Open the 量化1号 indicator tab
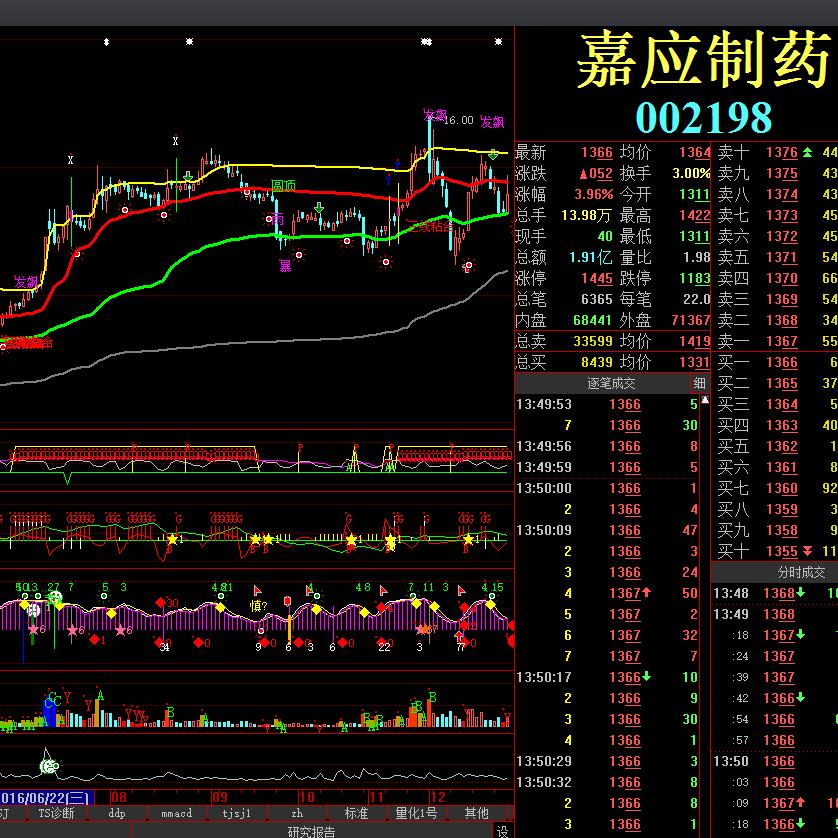838x838 pixels. click(416, 813)
